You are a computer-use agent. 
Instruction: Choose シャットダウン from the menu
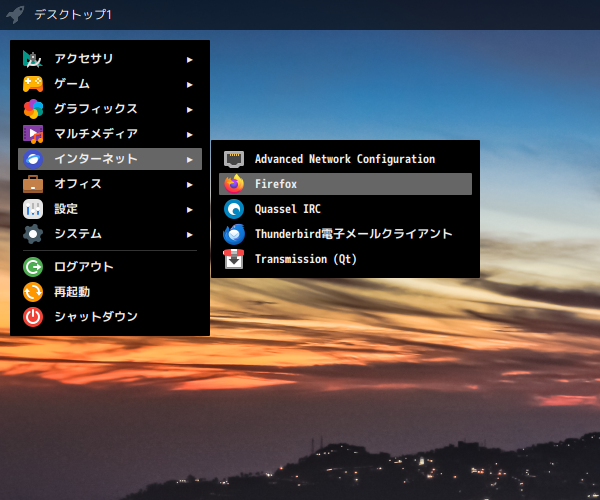(110, 317)
